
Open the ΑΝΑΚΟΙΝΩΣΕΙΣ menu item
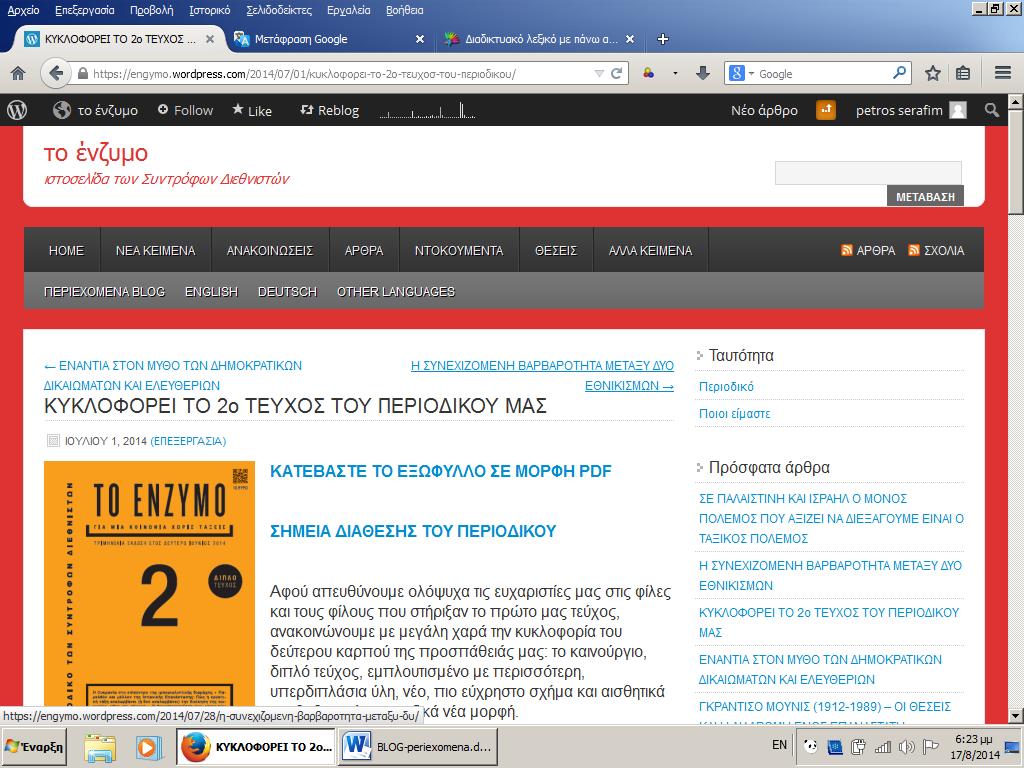[270, 250]
